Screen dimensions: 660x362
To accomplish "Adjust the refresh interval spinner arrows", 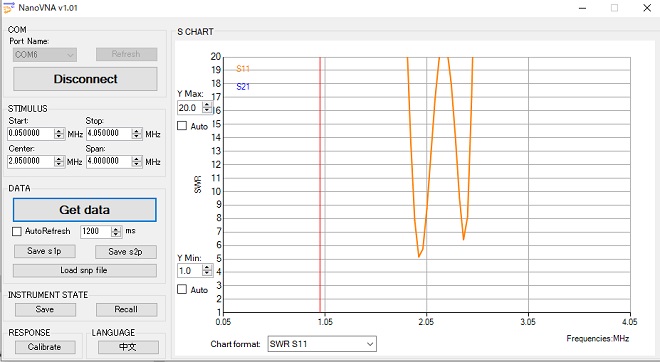I will 116,231.
